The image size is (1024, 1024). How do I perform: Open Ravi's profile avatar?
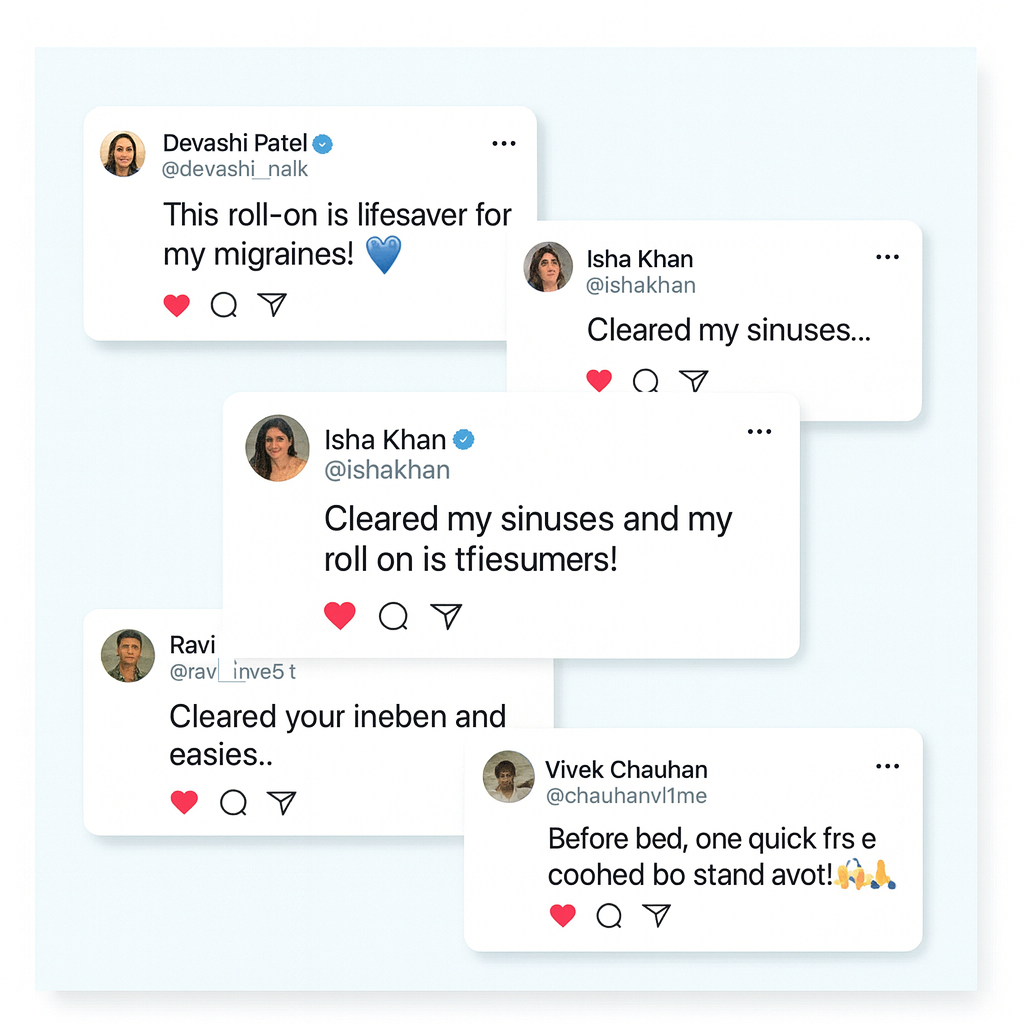128,656
